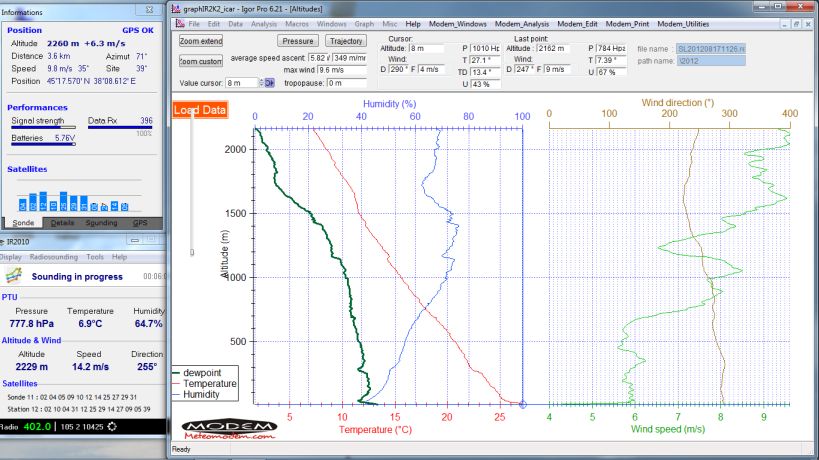Open the Analysis menu in Igor Pro
Viewport: 819px width, 460px height.
[x=264, y=24]
